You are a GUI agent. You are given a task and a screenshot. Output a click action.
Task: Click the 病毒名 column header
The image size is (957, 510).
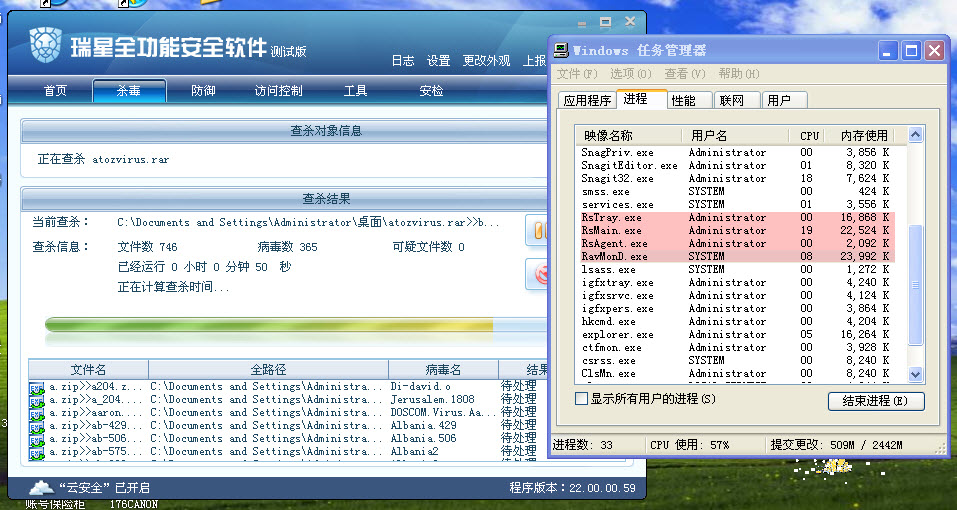[443, 370]
